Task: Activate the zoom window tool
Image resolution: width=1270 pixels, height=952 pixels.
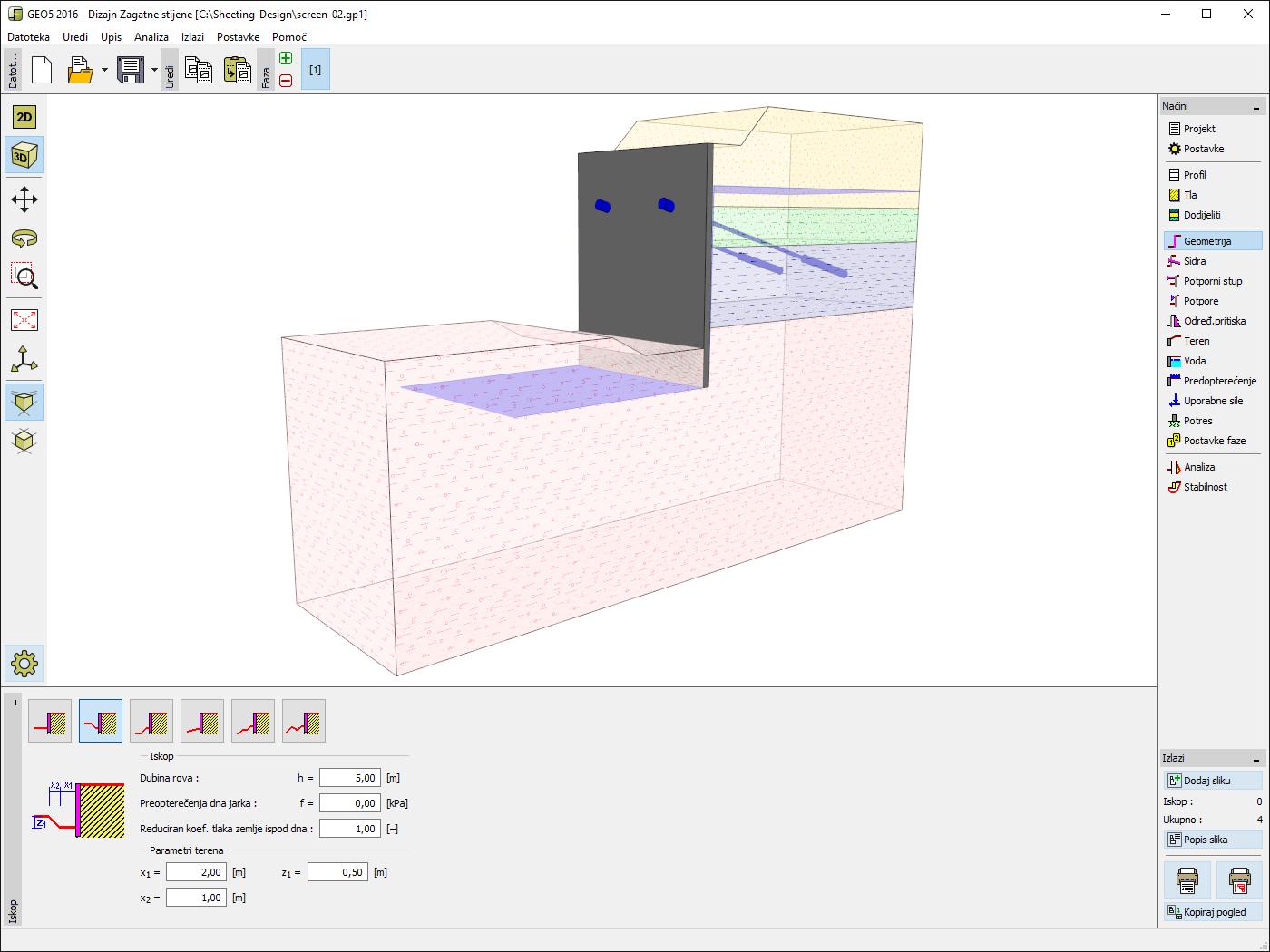Action: pyautogui.click(x=24, y=277)
